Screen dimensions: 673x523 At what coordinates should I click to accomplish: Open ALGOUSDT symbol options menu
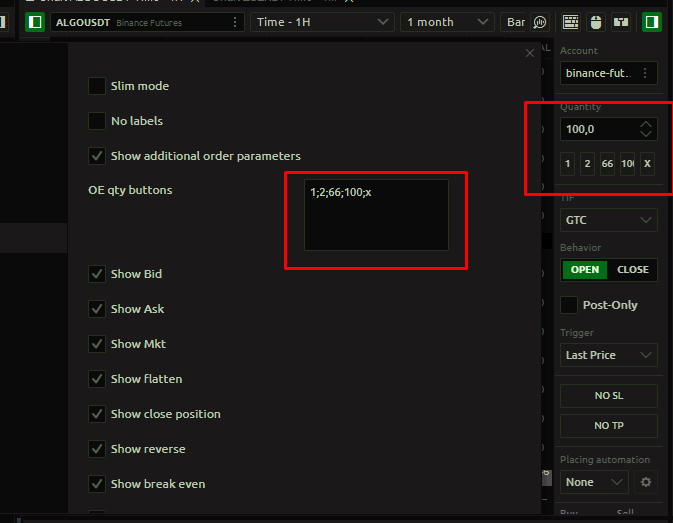click(235, 22)
